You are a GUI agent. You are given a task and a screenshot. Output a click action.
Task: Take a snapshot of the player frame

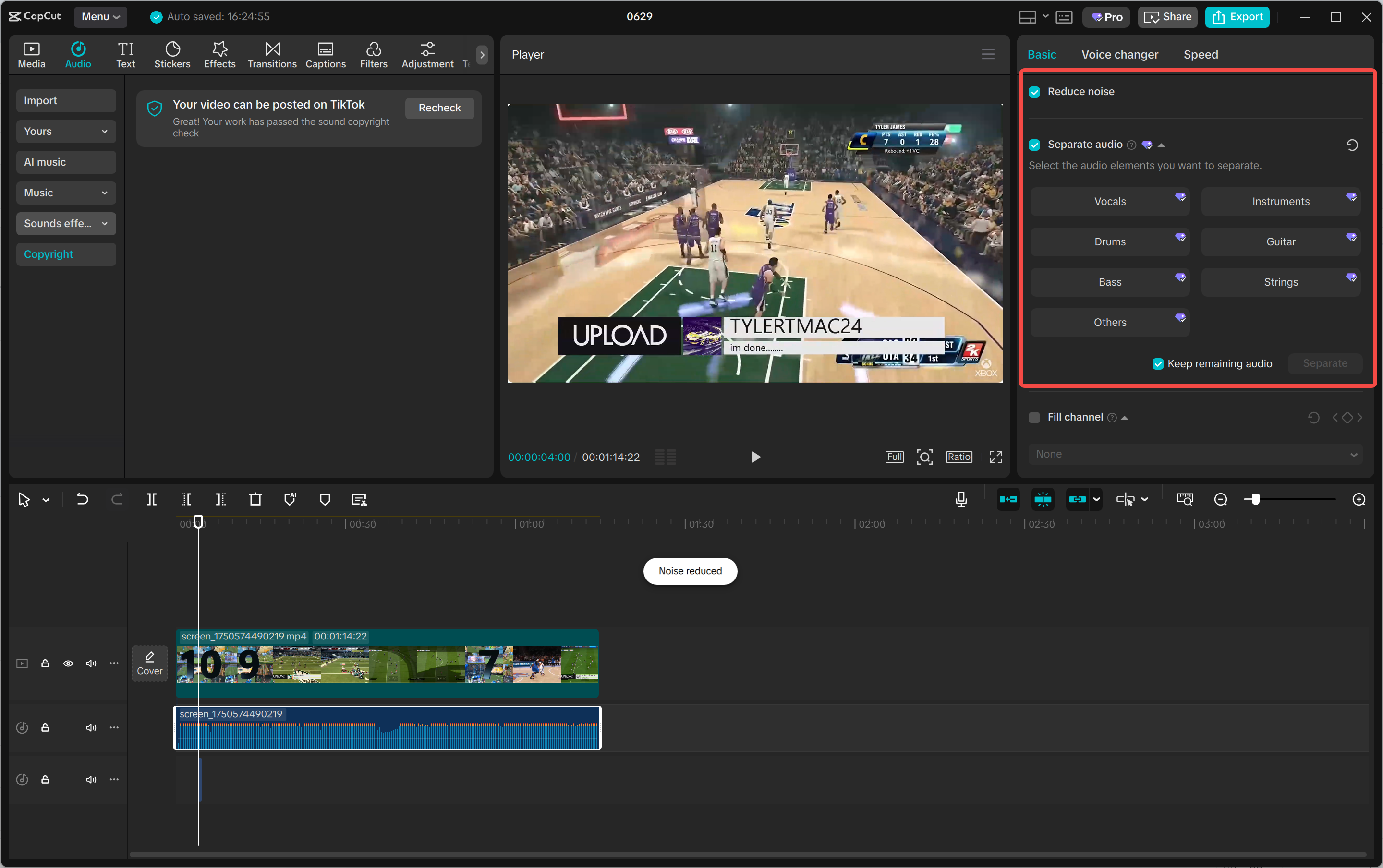click(924, 457)
